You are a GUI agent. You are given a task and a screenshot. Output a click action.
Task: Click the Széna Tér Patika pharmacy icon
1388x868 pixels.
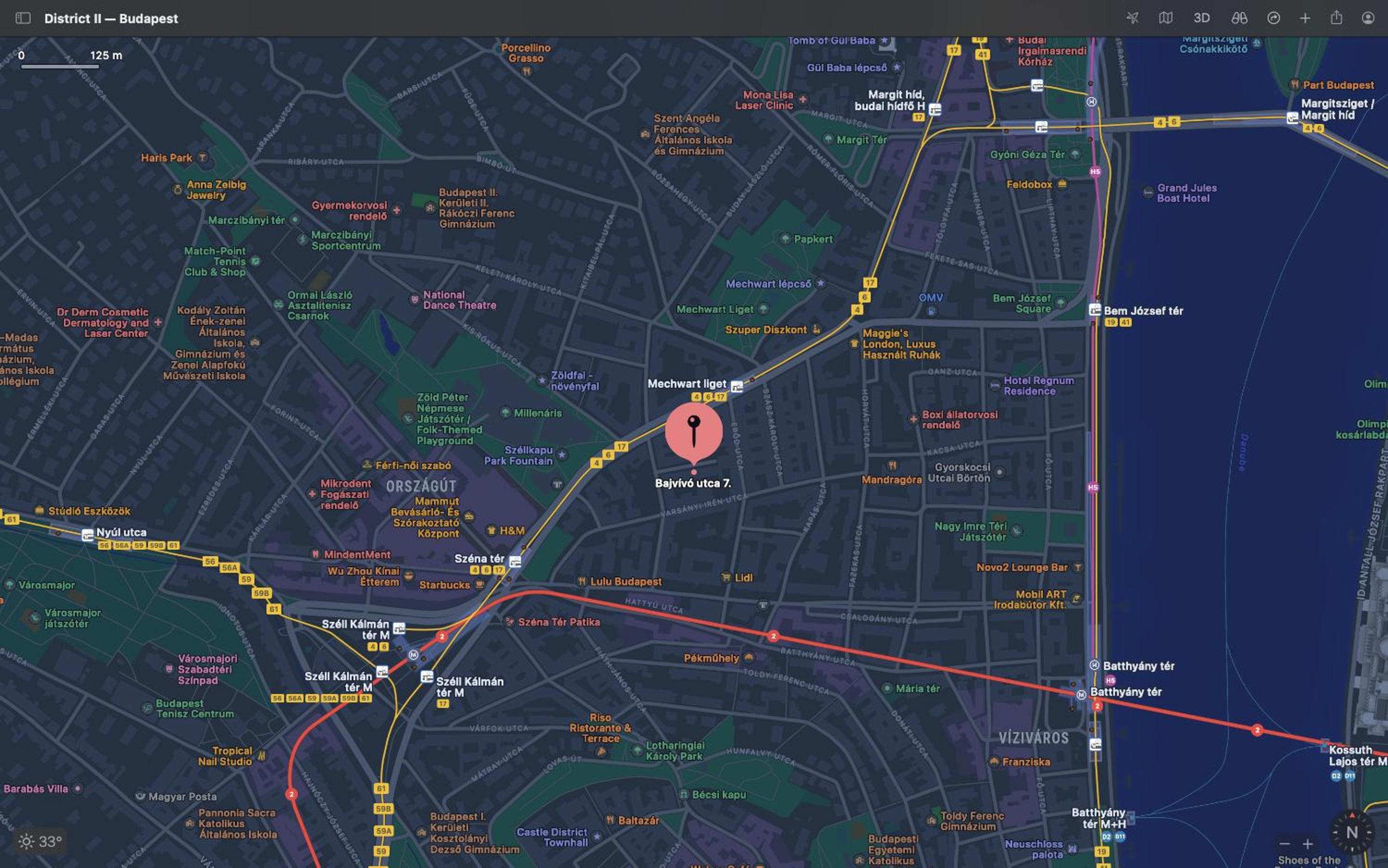[x=509, y=621]
